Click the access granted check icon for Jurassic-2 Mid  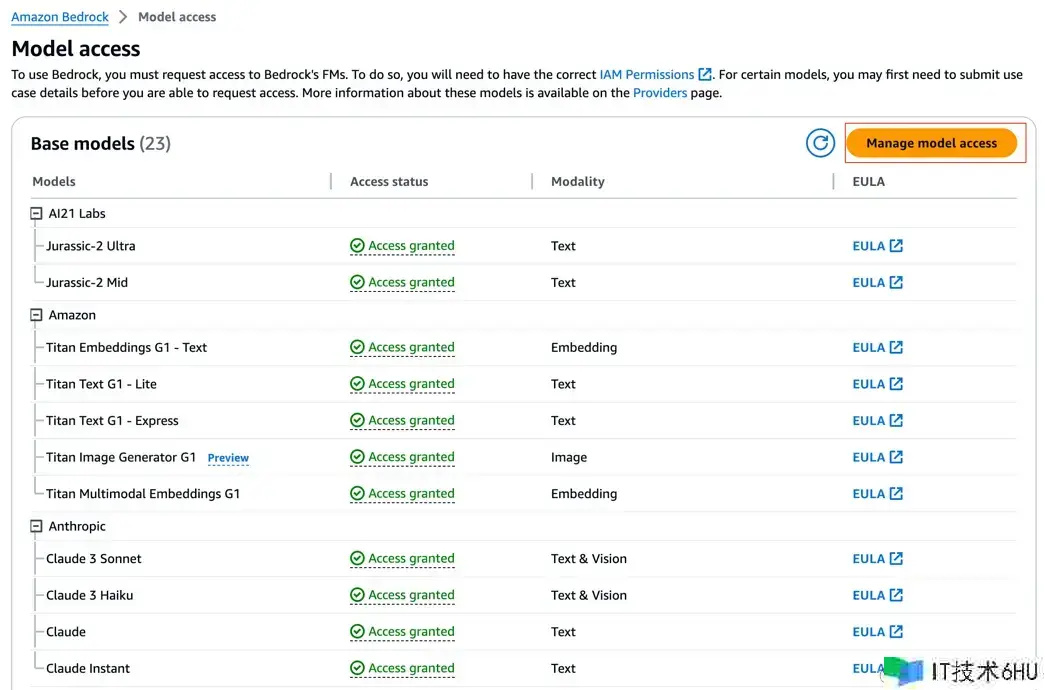(357, 283)
